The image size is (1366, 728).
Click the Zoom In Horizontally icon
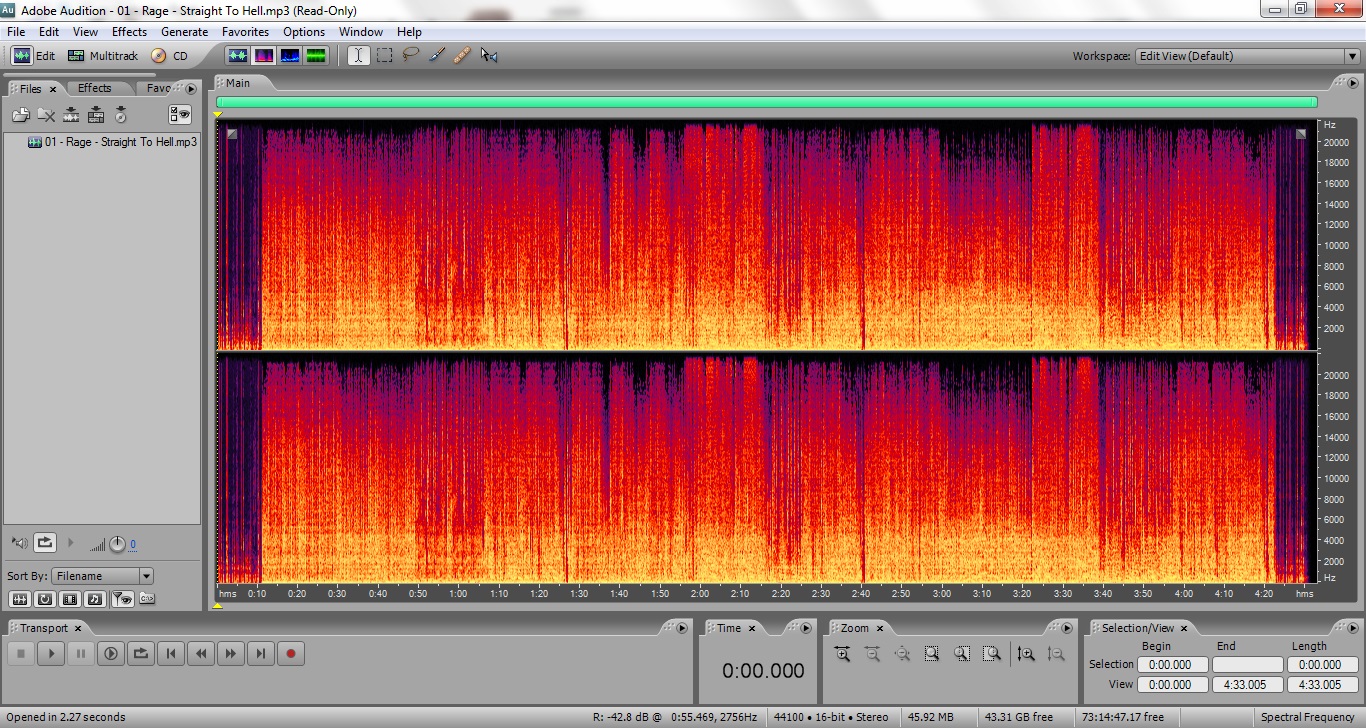pyautogui.click(x=842, y=654)
